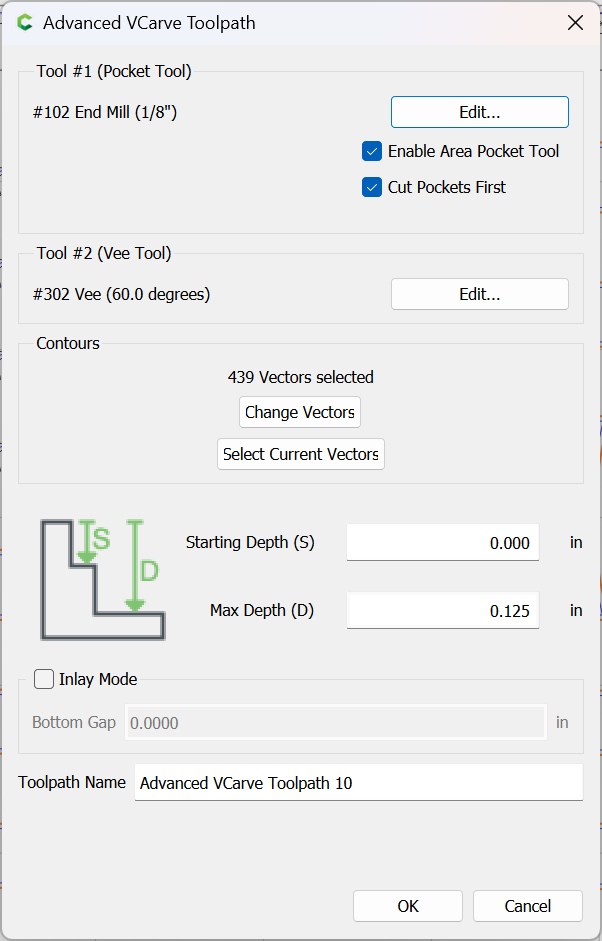
Task: Uncheck Cut Pockets First
Action: [x=372, y=187]
